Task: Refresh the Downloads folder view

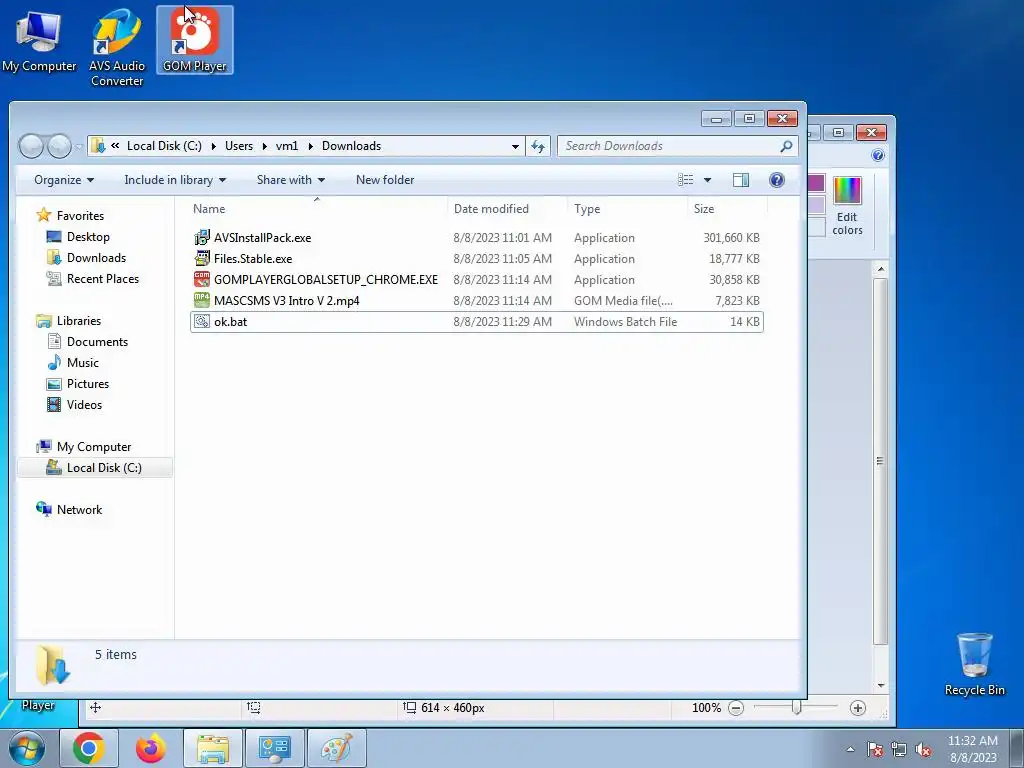Action: (x=538, y=146)
